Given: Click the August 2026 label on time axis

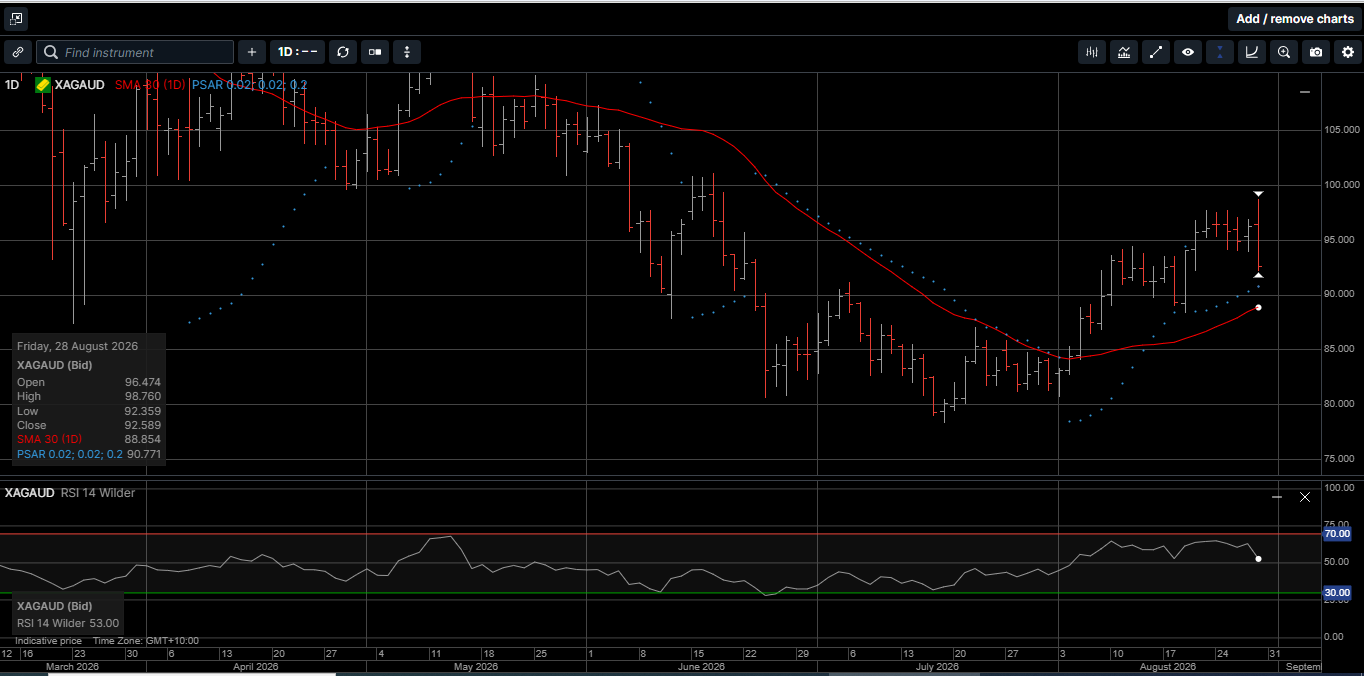Looking at the screenshot, I should tap(1168, 666).
